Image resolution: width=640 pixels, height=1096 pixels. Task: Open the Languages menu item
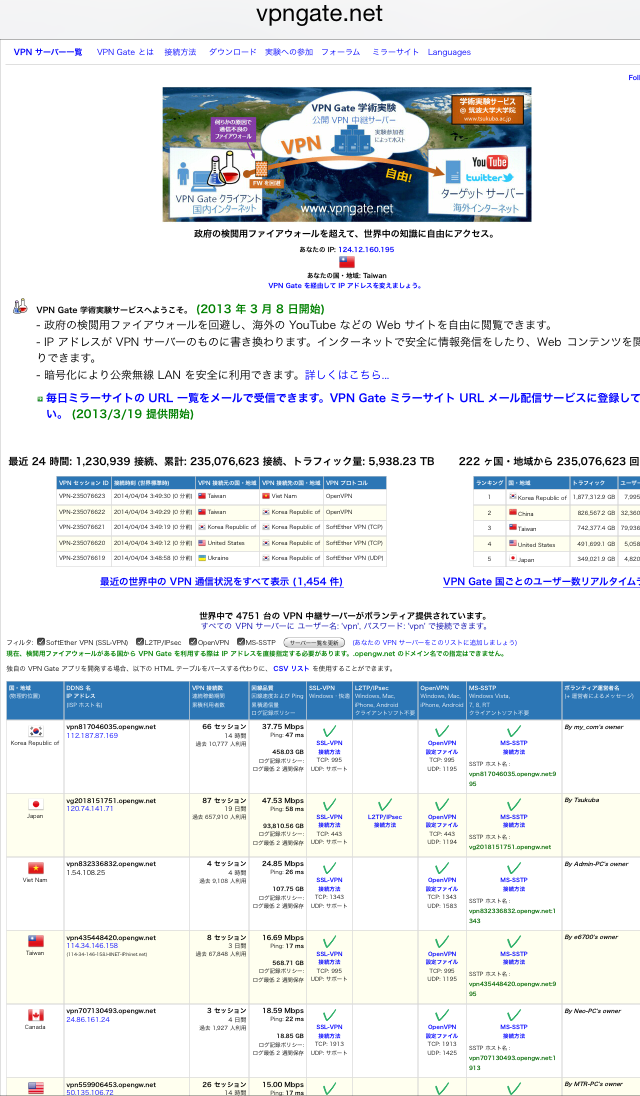point(449,52)
